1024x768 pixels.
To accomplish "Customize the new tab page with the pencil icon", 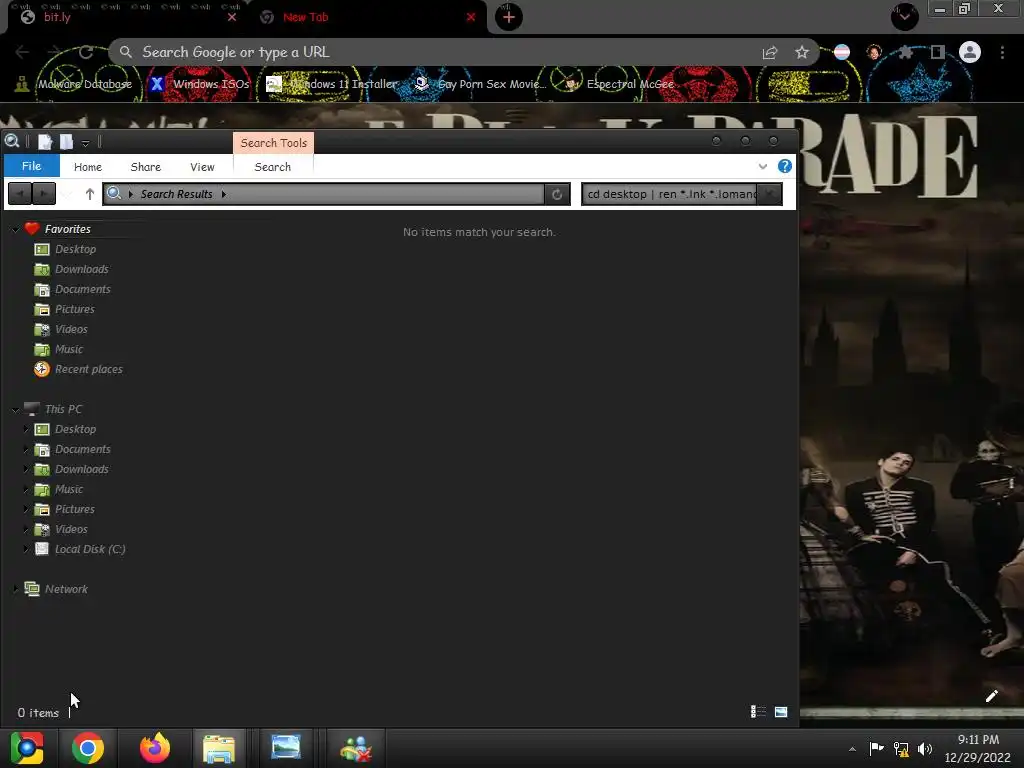I will point(991,696).
